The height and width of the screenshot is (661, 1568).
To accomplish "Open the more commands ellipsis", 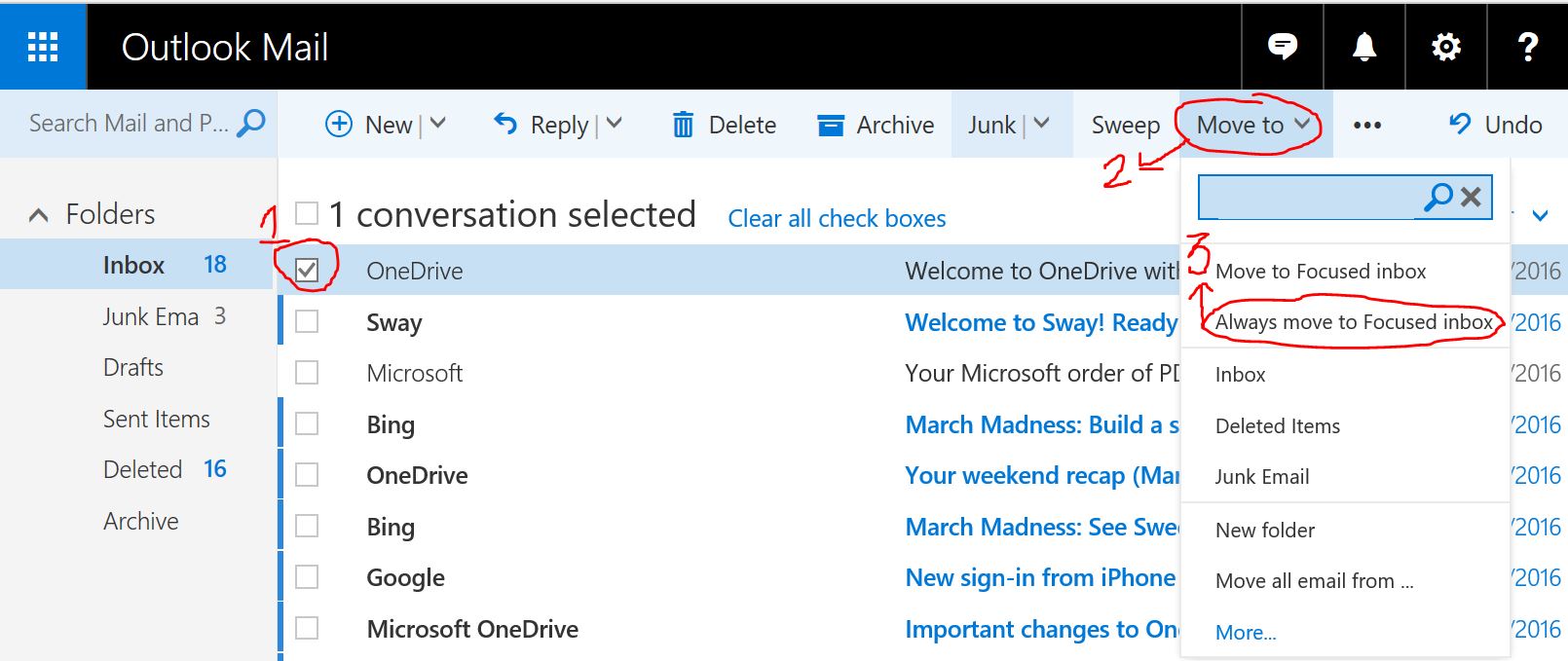I will [1367, 126].
